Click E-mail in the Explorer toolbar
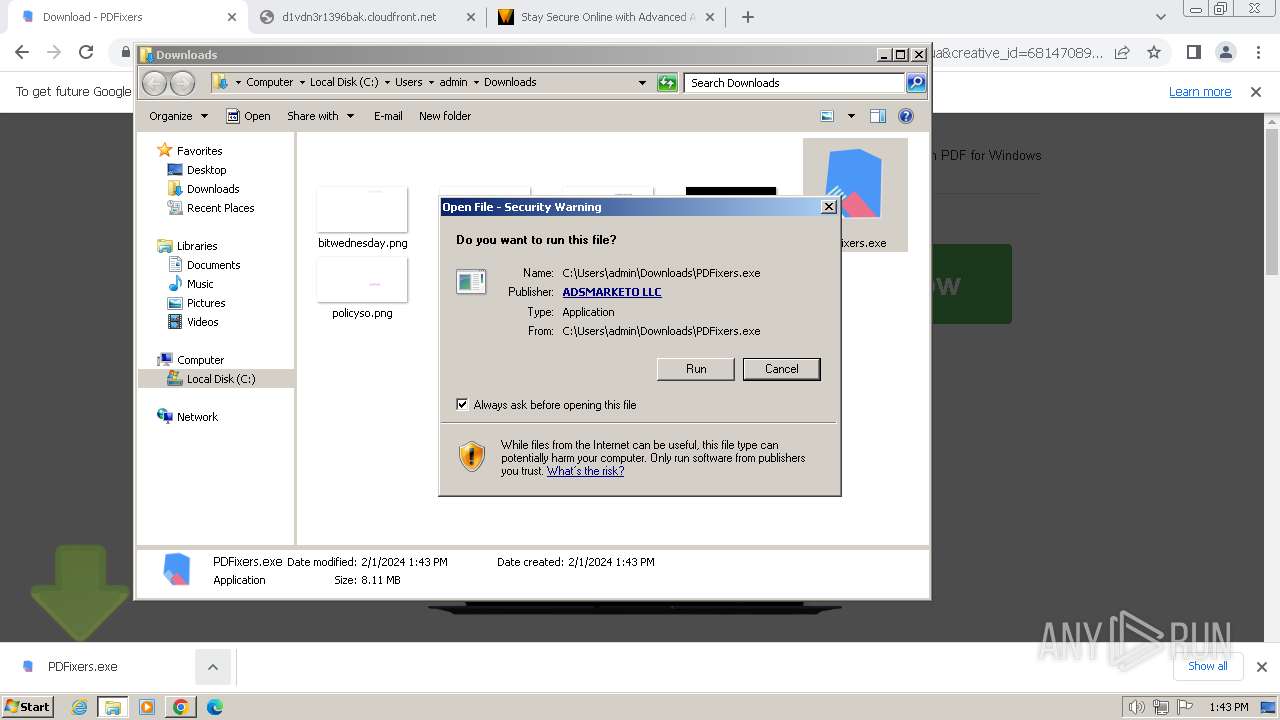1280x720 pixels. [388, 116]
